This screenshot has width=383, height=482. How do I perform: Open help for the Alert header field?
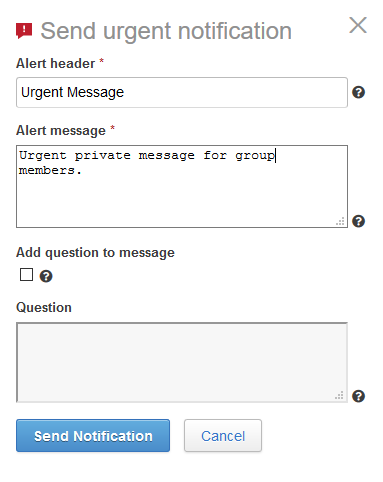[x=359, y=92]
